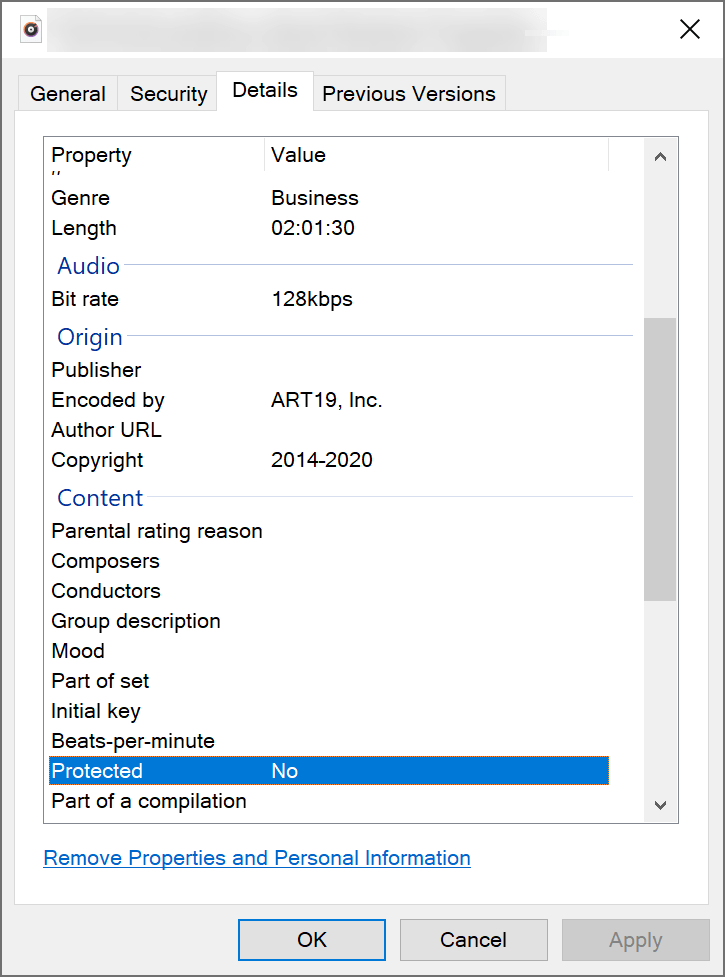Click the 02:01:30 length value
The width and height of the screenshot is (725, 977).
click(x=313, y=228)
